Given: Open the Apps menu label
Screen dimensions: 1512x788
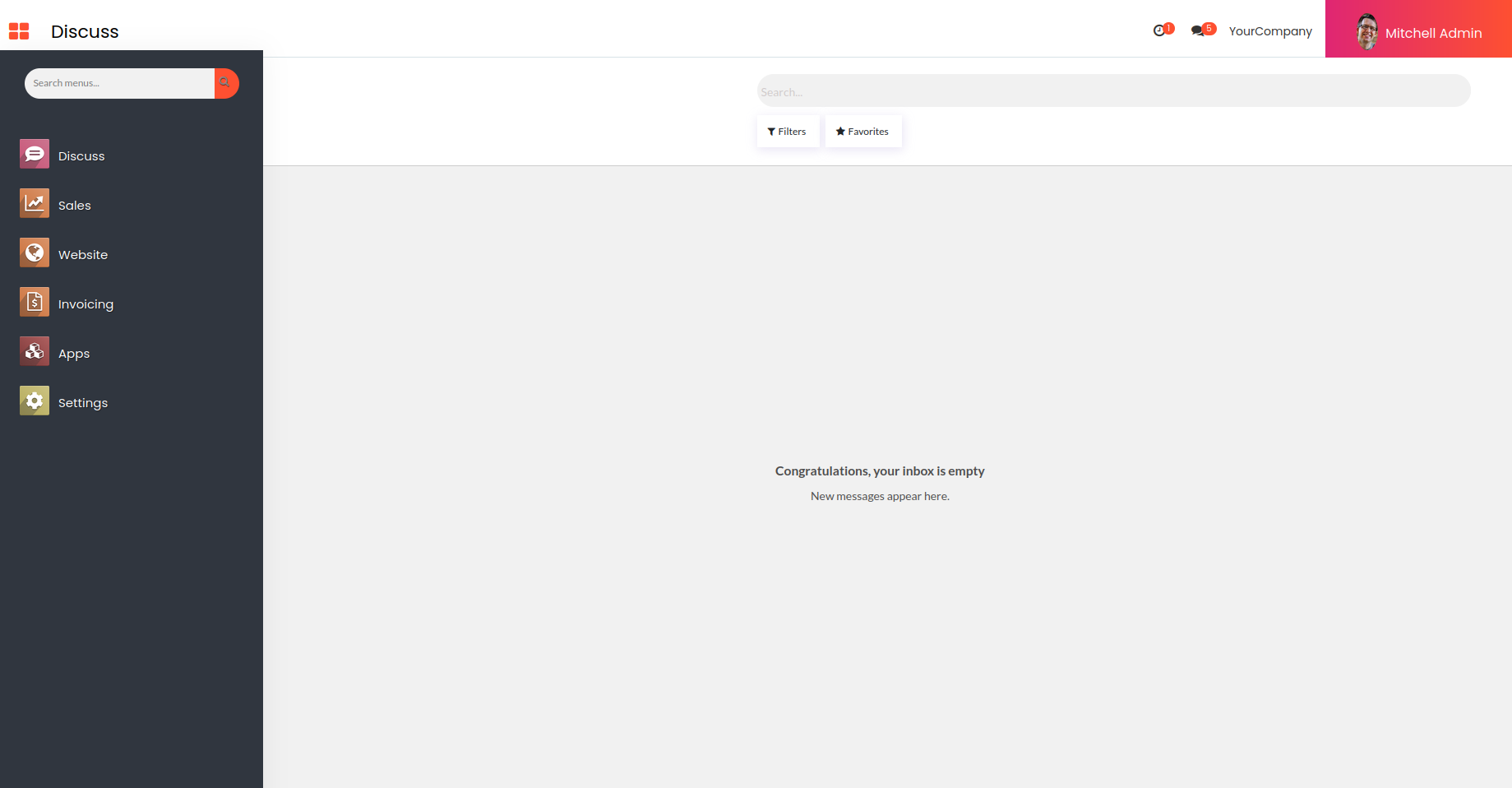Looking at the screenshot, I should click(74, 354).
